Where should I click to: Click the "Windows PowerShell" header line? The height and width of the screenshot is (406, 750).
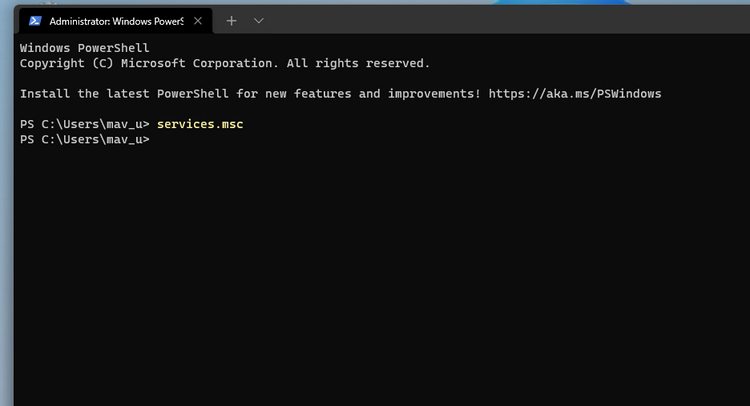(84, 48)
